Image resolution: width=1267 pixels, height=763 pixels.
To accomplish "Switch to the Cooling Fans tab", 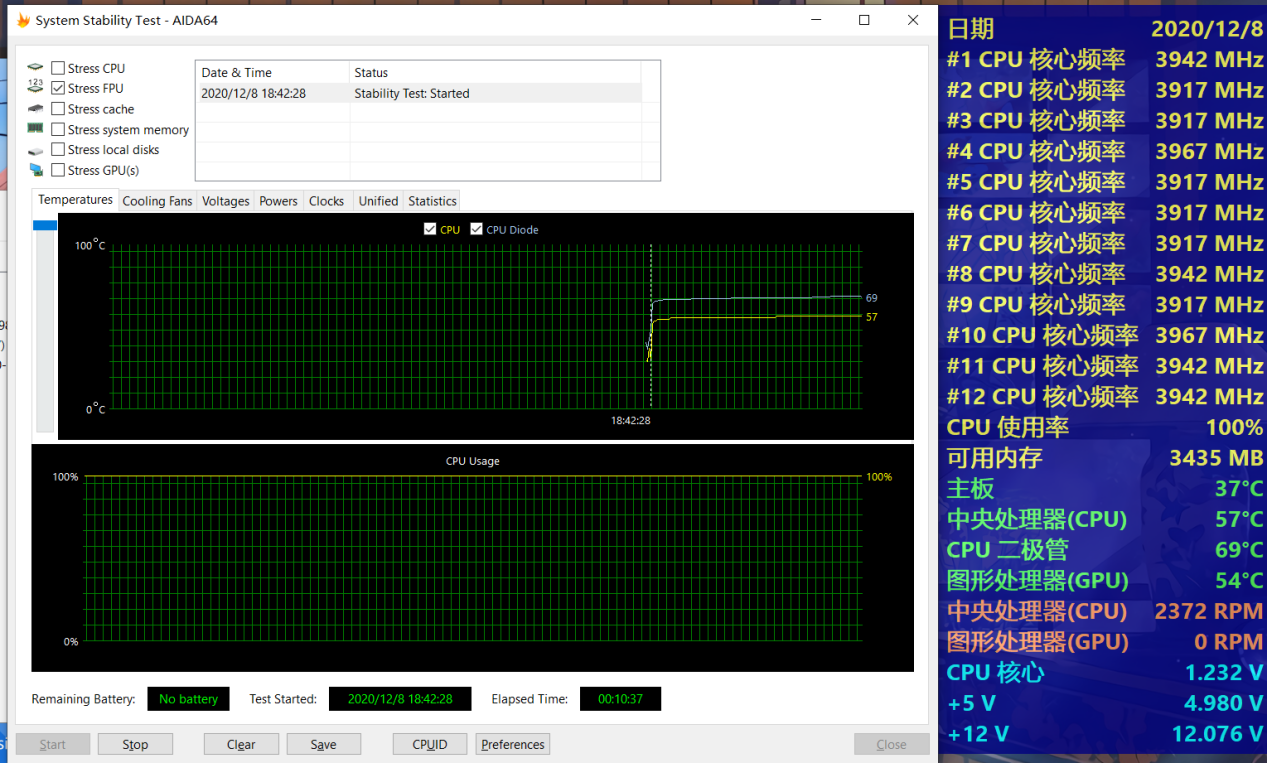I will (157, 201).
